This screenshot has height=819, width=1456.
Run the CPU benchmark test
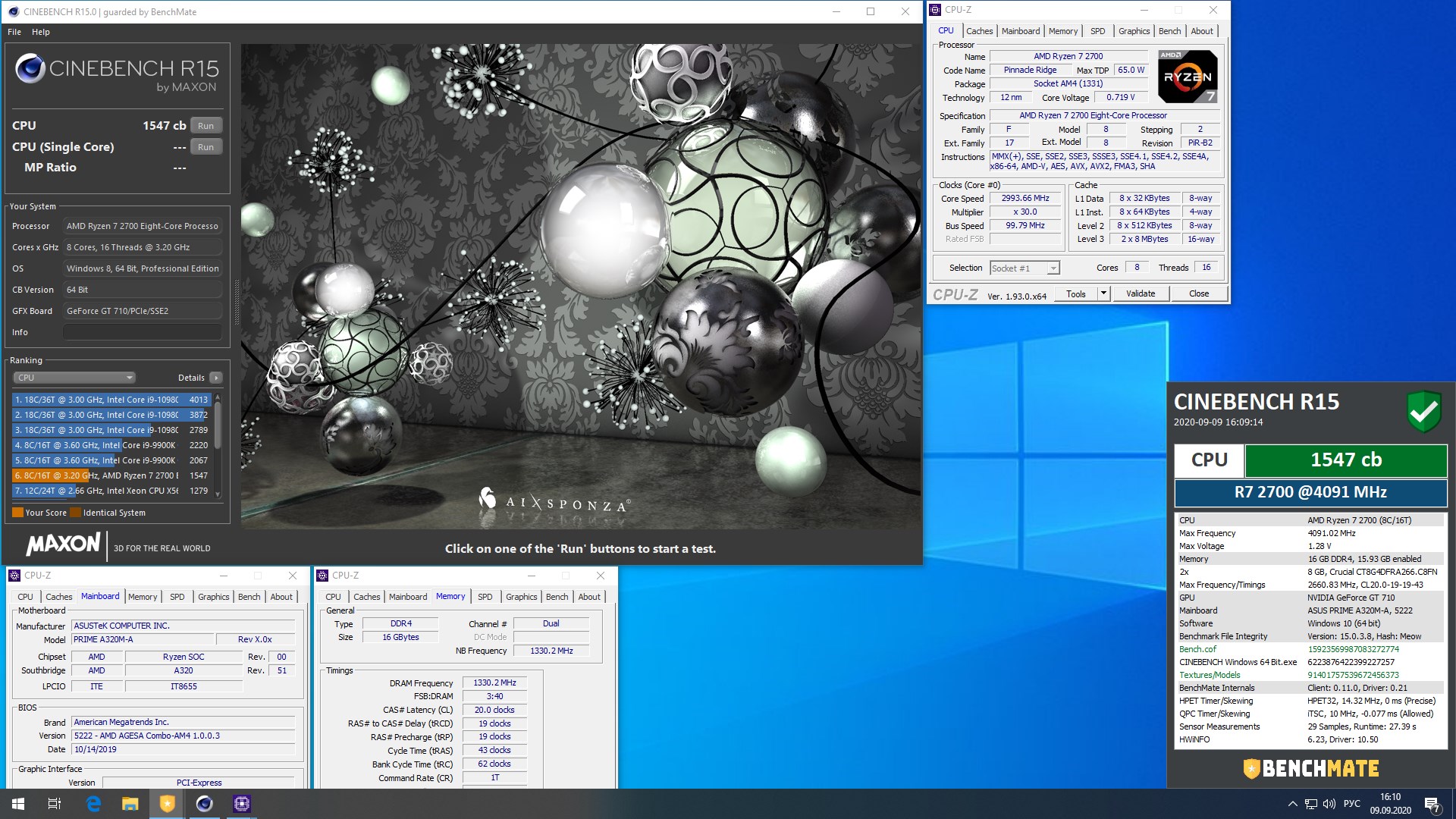pos(206,126)
